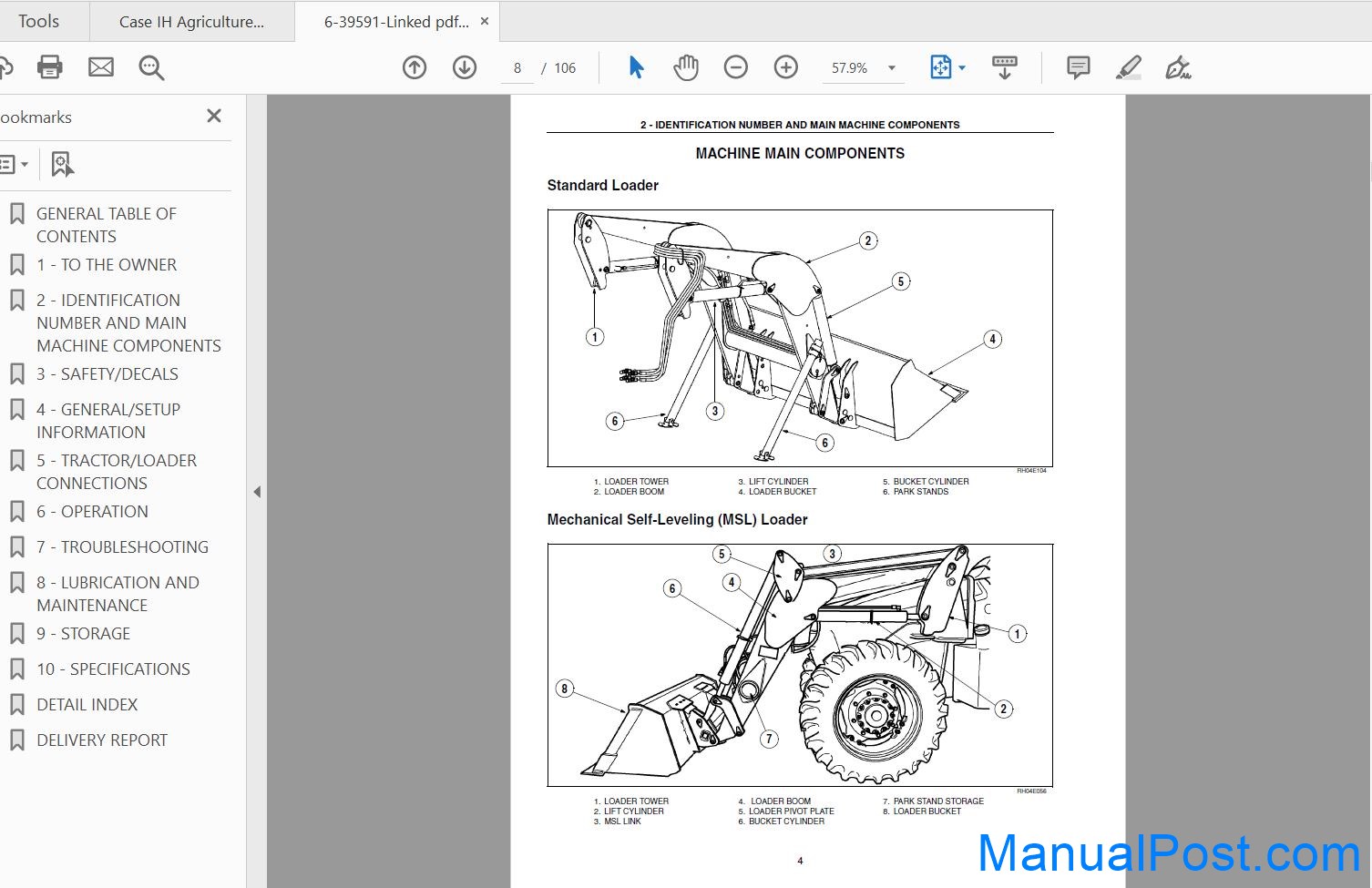Click the Standard Loader heading text
The height and width of the screenshot is (888, 1372).
pos(602,186)
